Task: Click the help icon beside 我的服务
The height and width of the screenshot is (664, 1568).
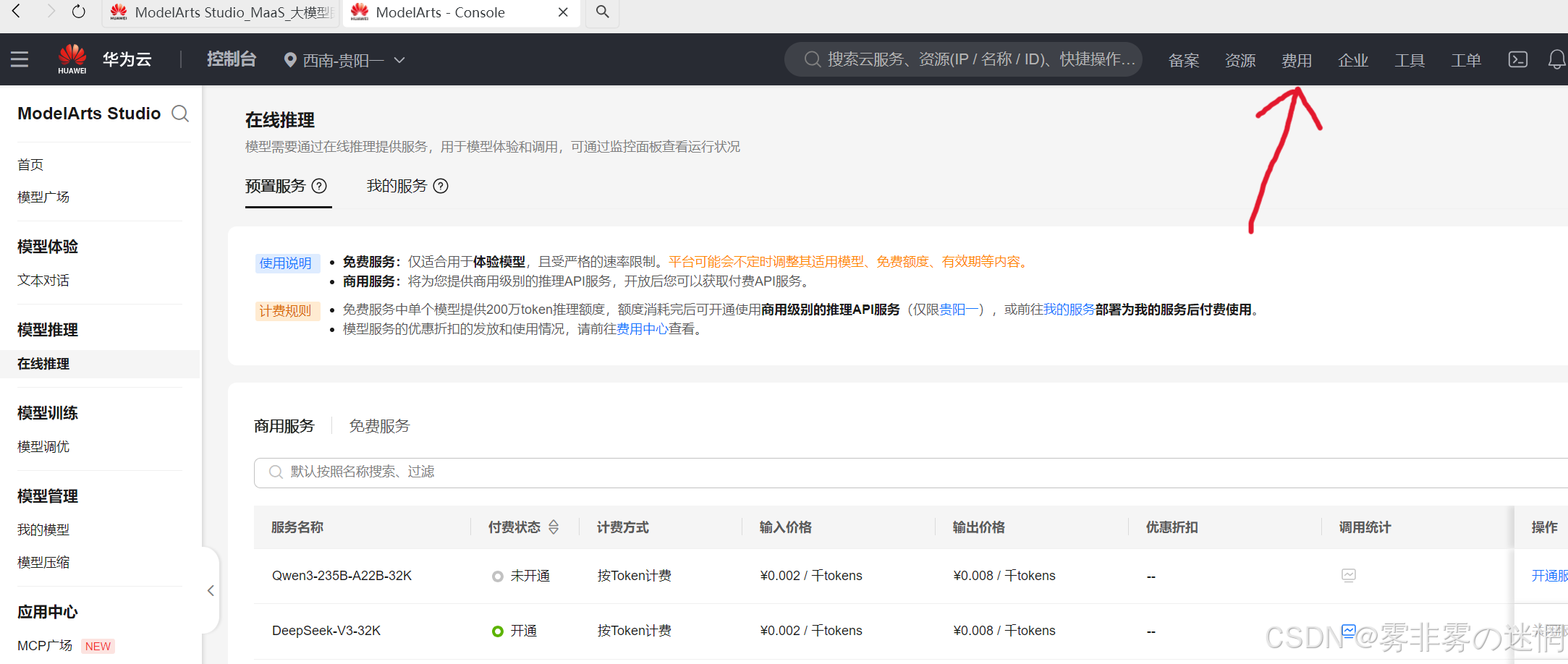Action: click(441, 186)
